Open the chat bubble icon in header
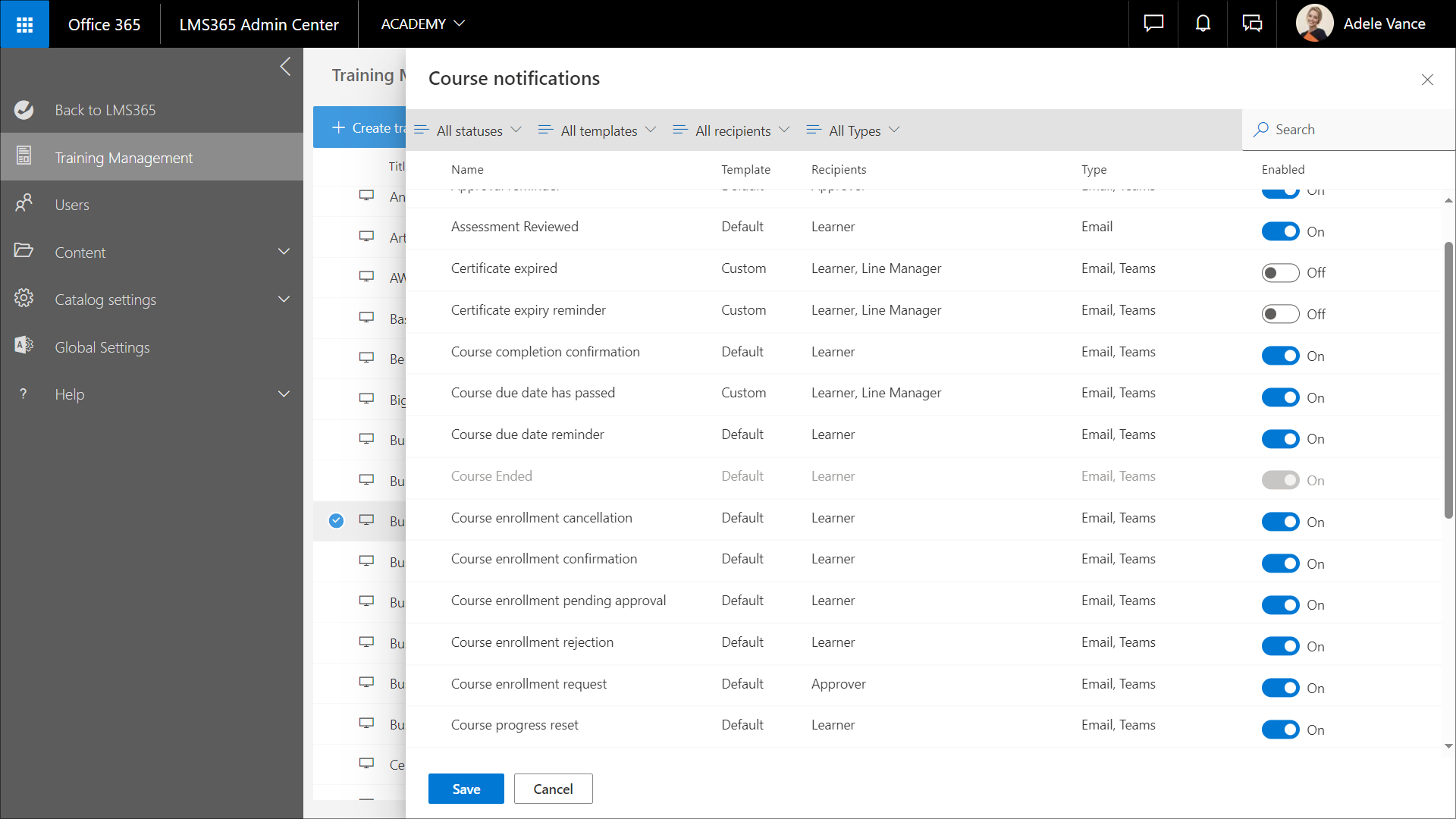Screen dimensions: 1456x819 tap(1153, 24)
